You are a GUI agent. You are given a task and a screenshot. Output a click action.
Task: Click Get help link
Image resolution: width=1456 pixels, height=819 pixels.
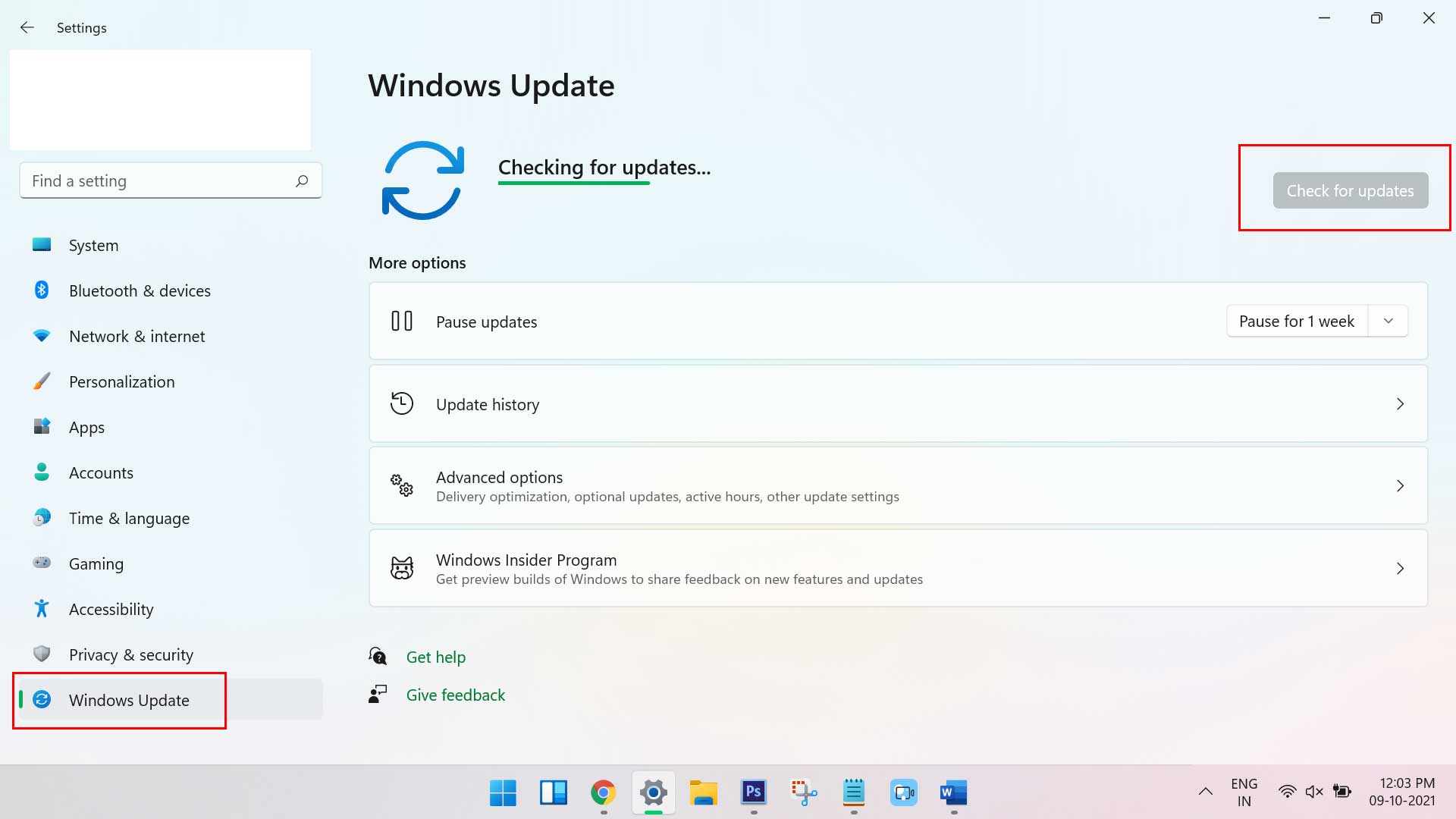pos(435,656)
